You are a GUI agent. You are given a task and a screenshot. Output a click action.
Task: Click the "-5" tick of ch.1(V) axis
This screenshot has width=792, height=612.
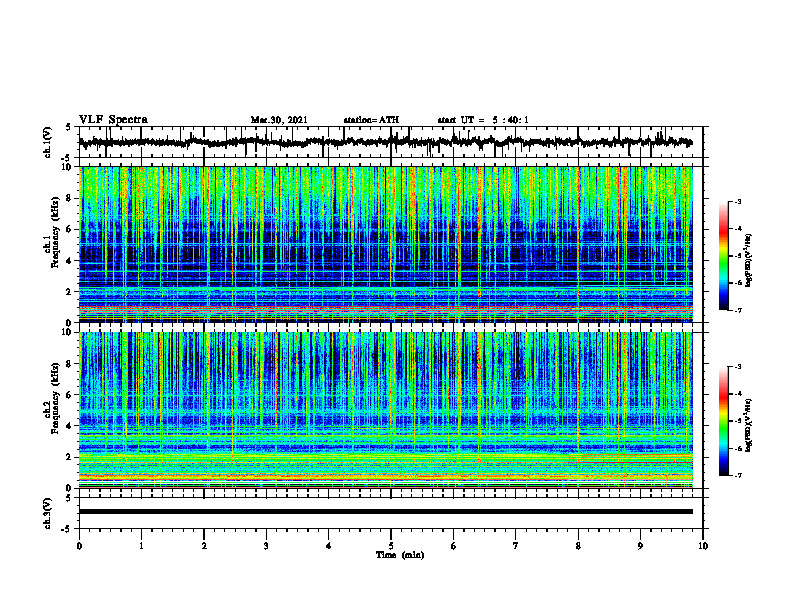pos(66,158)
